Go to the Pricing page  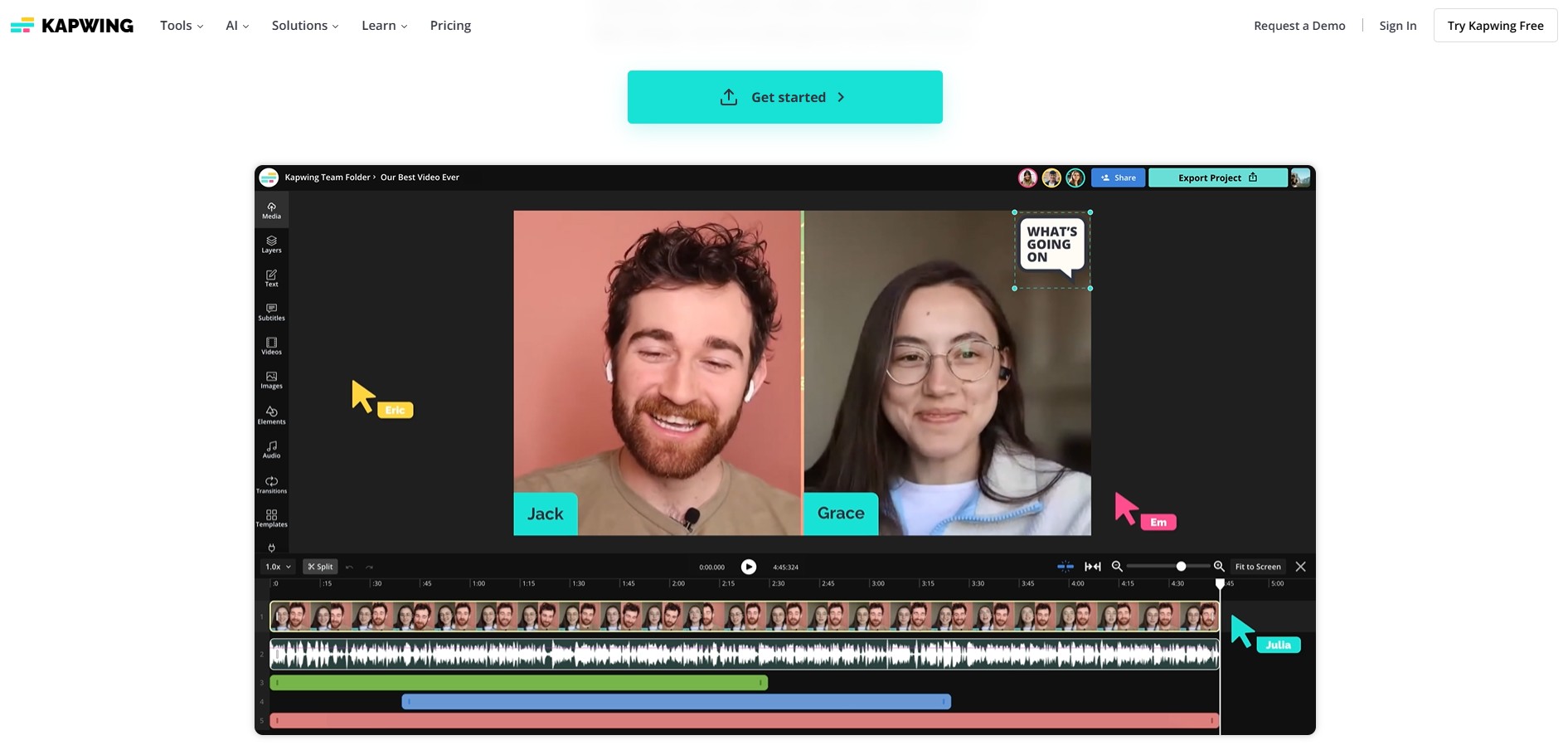(x=450, y=26)
